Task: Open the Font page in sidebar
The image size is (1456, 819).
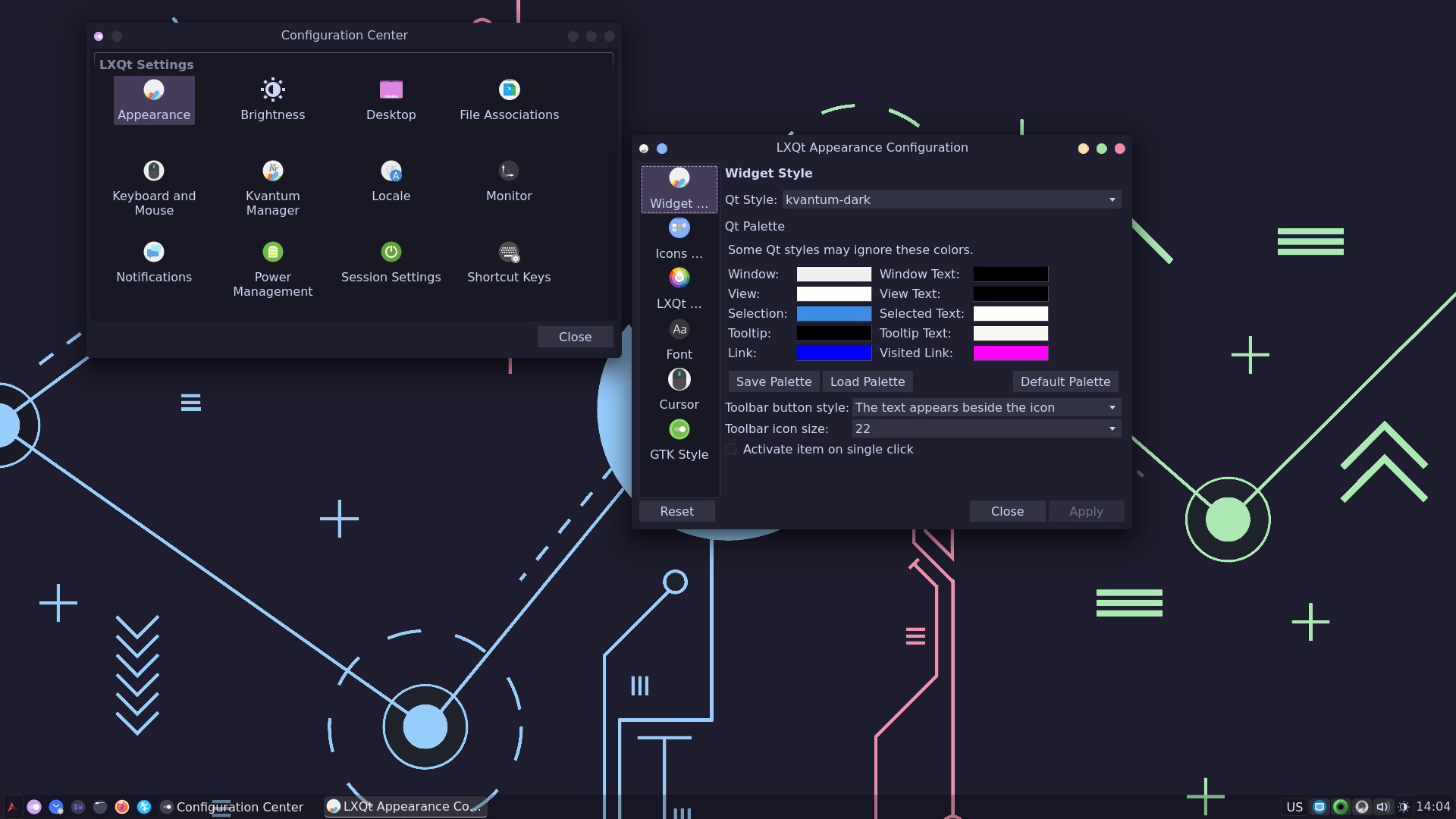Action: [679, 340]
